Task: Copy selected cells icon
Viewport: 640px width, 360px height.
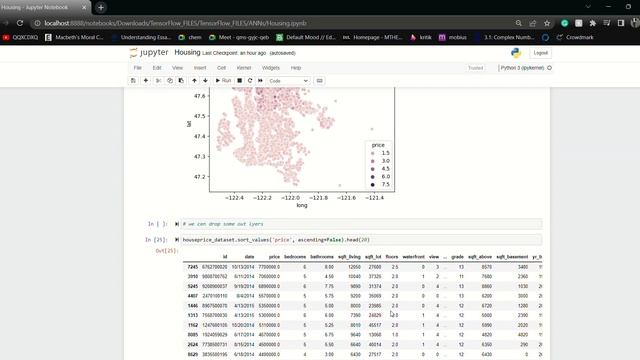Action: click(170, 81)
